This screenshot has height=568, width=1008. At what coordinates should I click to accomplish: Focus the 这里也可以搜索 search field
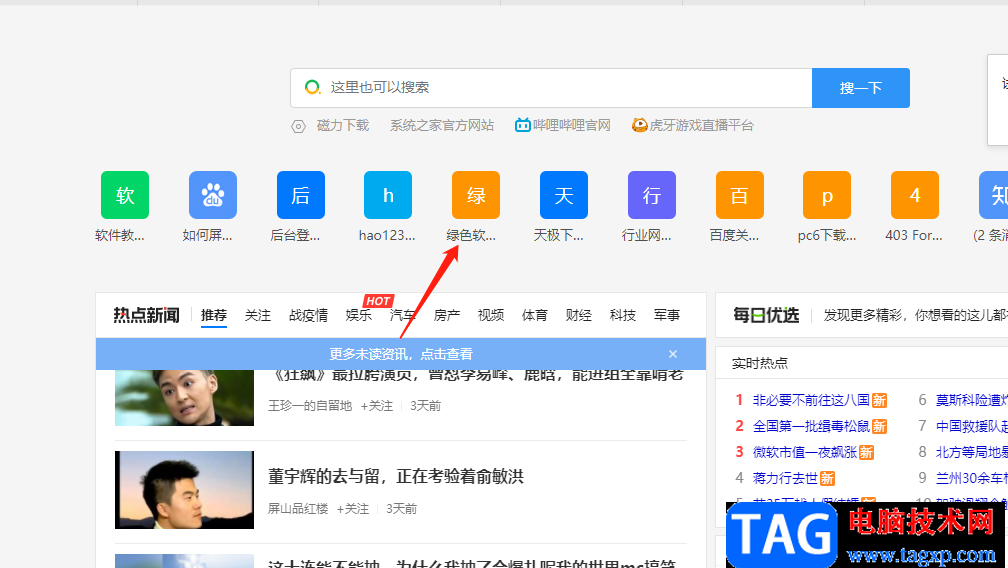point(552,88)
